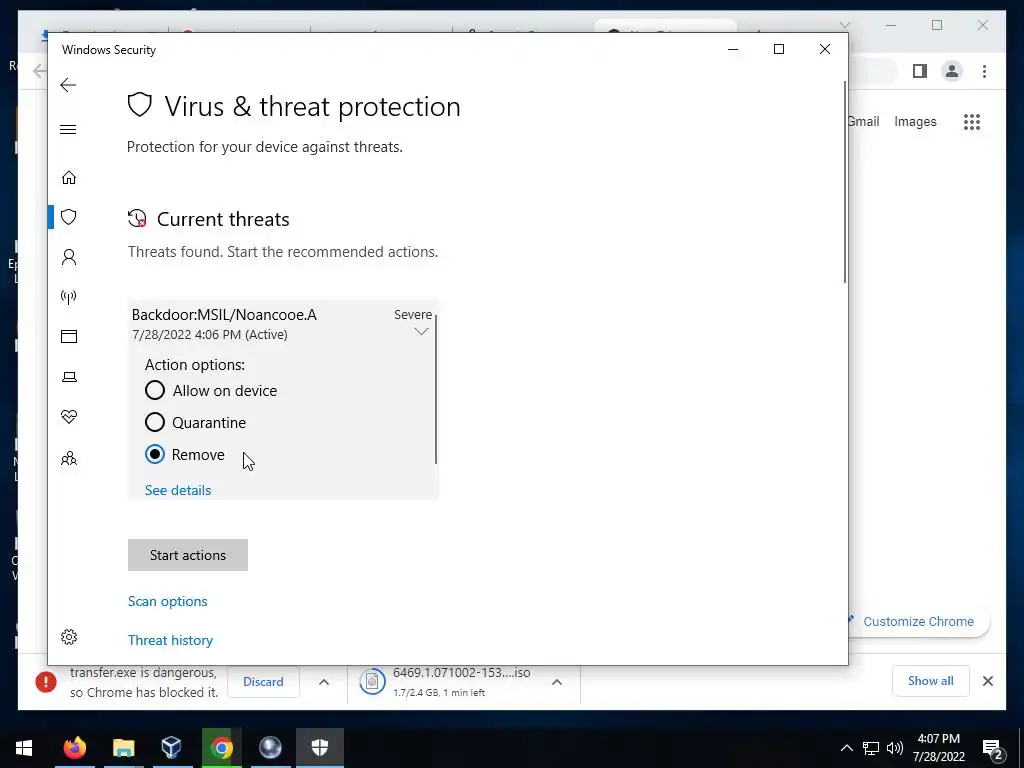
Task: Click See details link
Action: 178,490
